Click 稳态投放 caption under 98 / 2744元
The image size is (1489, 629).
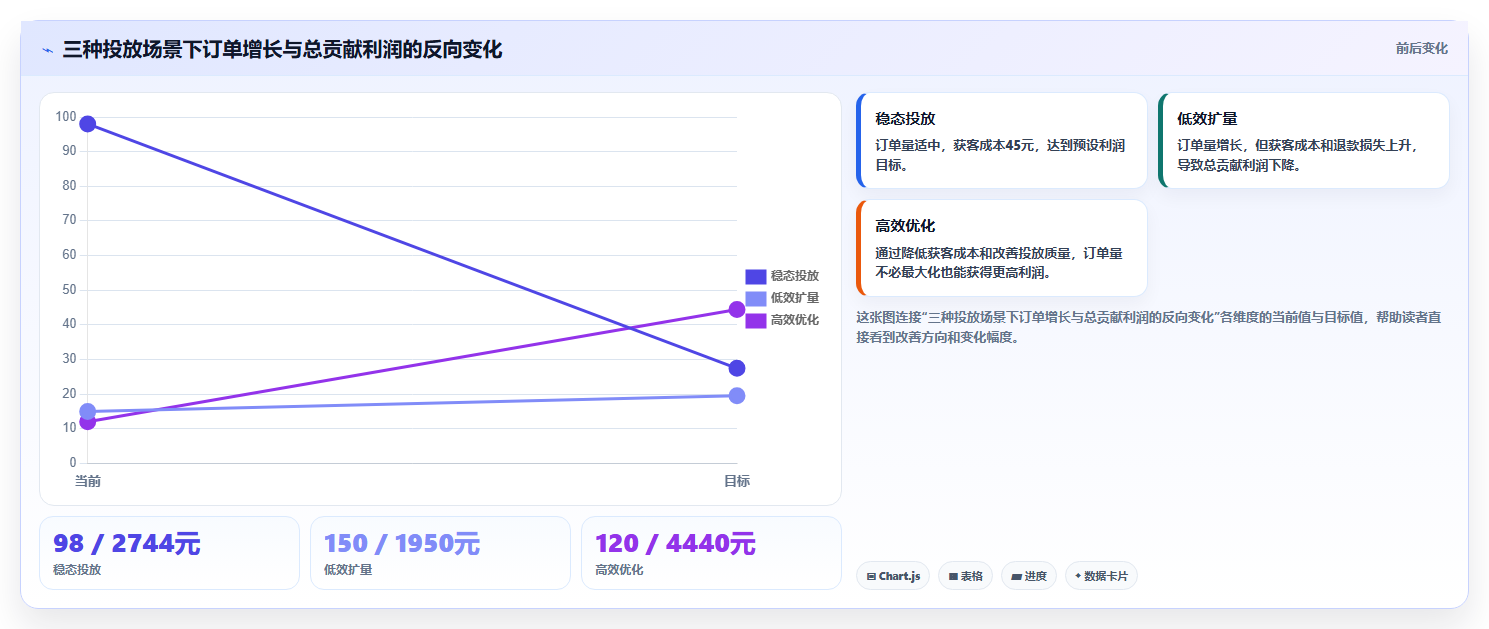(77, 570)
